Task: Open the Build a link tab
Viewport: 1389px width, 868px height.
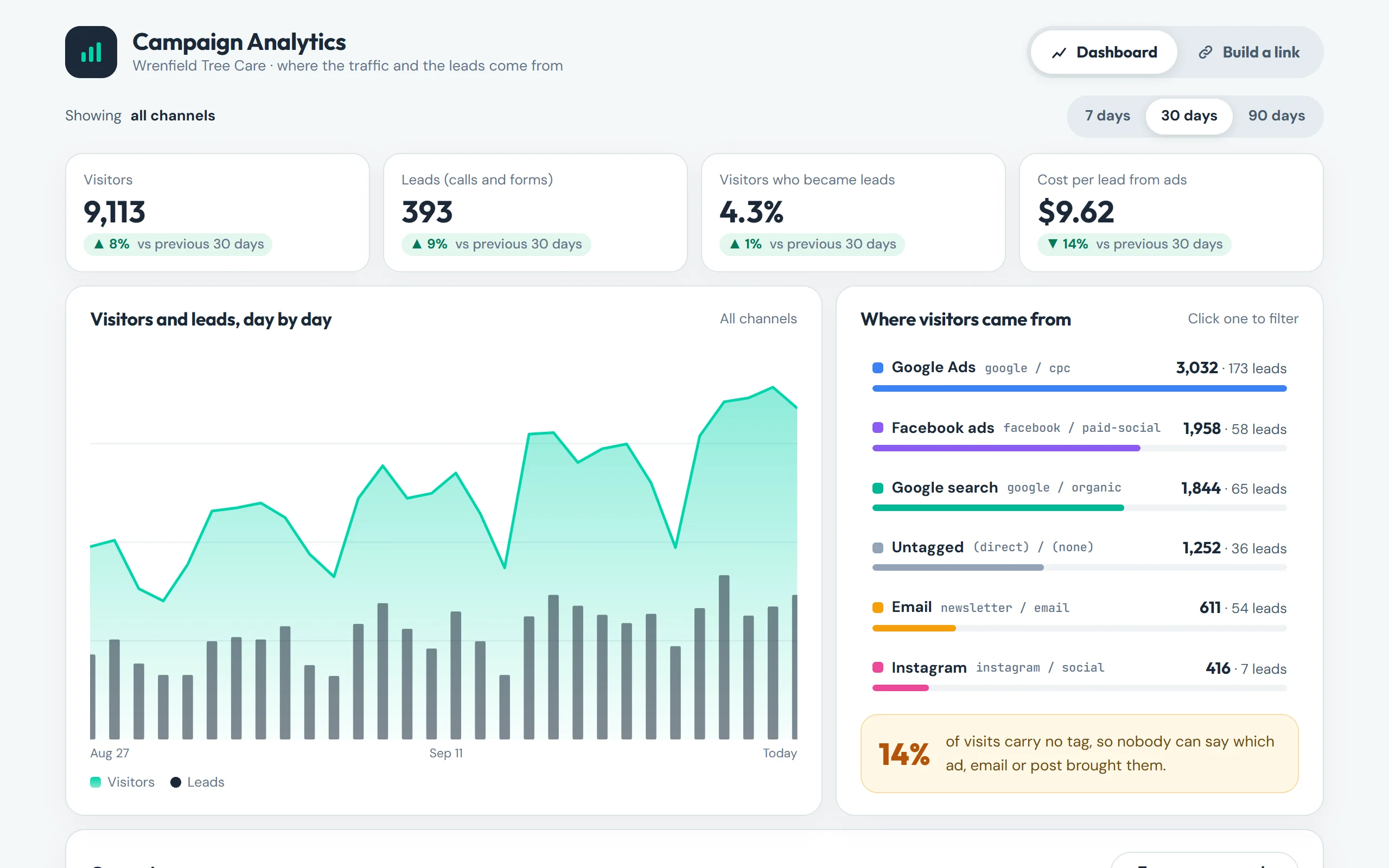Action: [1249, 52]
